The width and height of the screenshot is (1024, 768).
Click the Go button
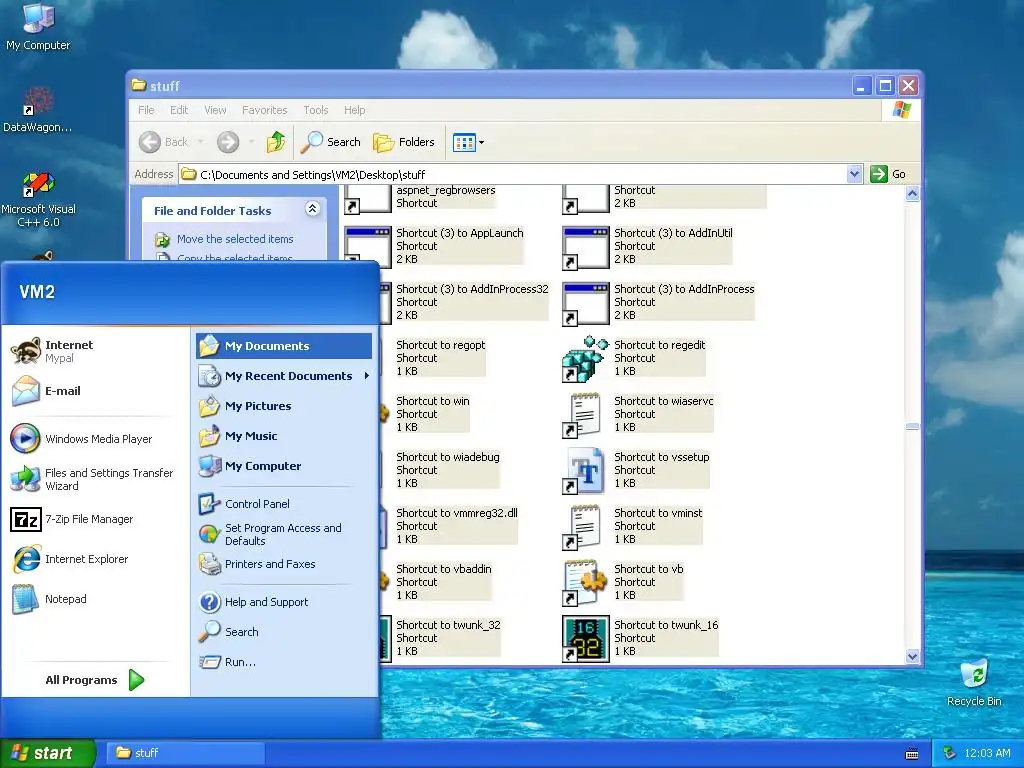tap(889, 174)
